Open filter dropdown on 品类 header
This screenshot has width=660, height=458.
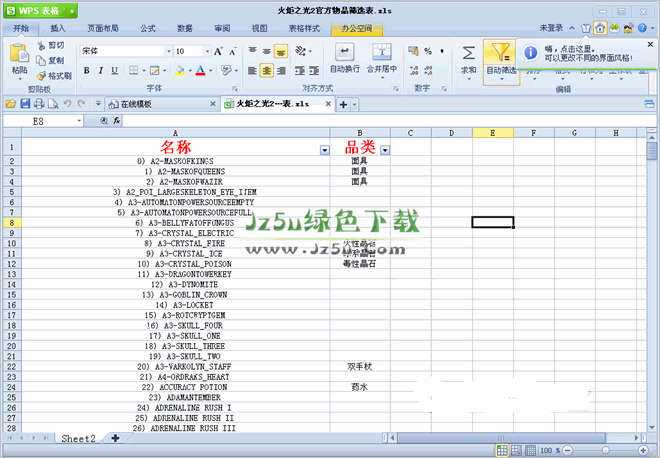point(385,150)
